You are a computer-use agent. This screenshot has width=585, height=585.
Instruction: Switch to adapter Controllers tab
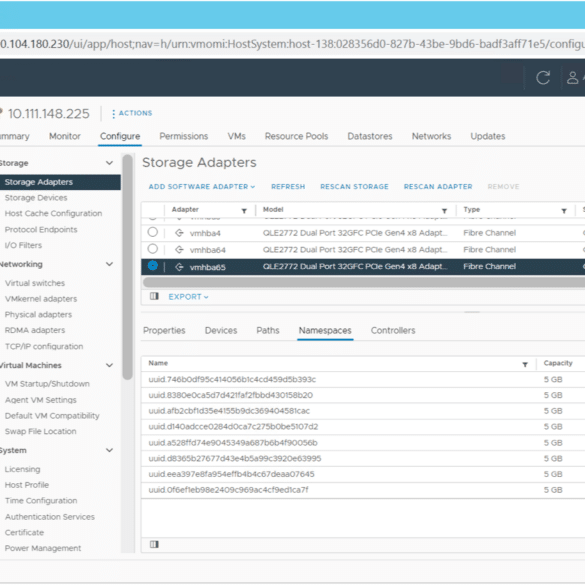point(393,331)
